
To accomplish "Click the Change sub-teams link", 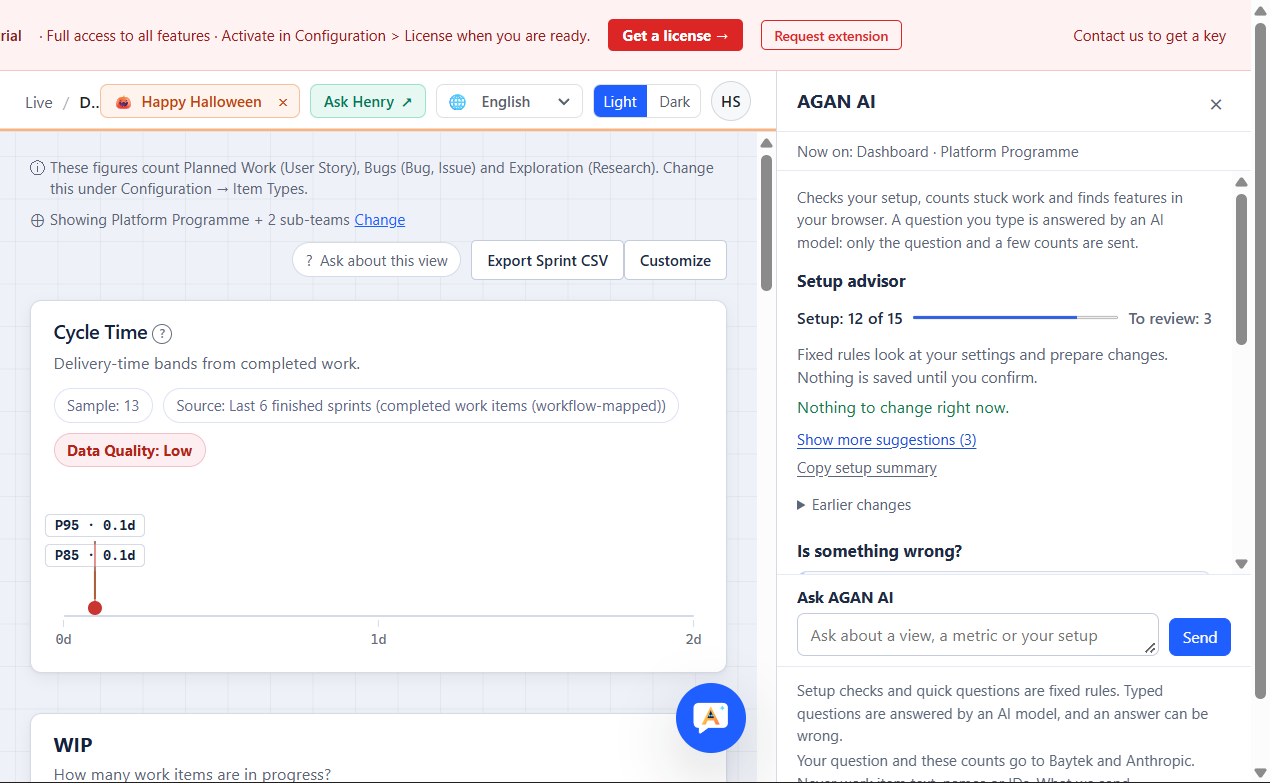I will pos(380,220).
